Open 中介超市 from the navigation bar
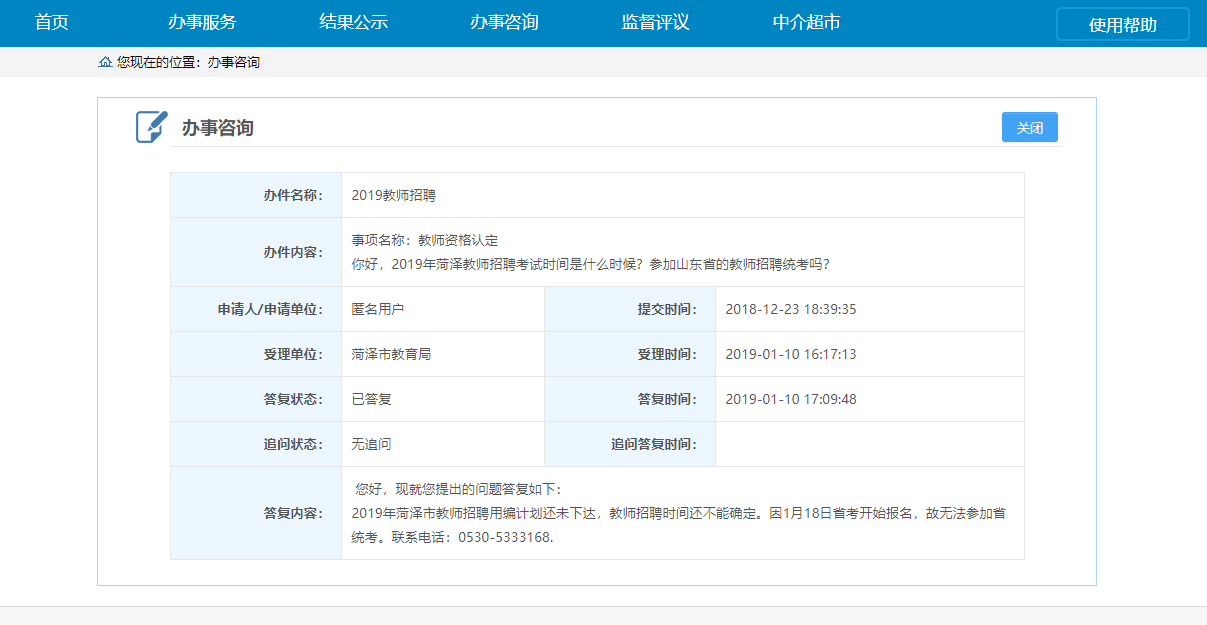The image size is (1207, 625). (x=806, y=22)
